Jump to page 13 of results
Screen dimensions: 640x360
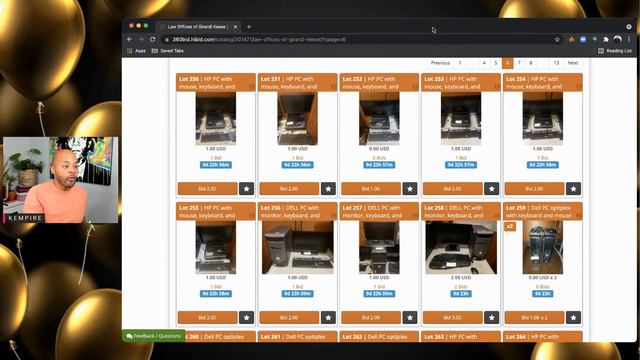[556, 63]
